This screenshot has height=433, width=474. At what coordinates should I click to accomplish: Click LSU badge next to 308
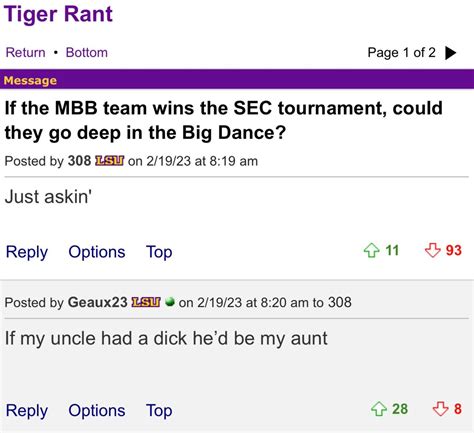[x=110, y=161]
